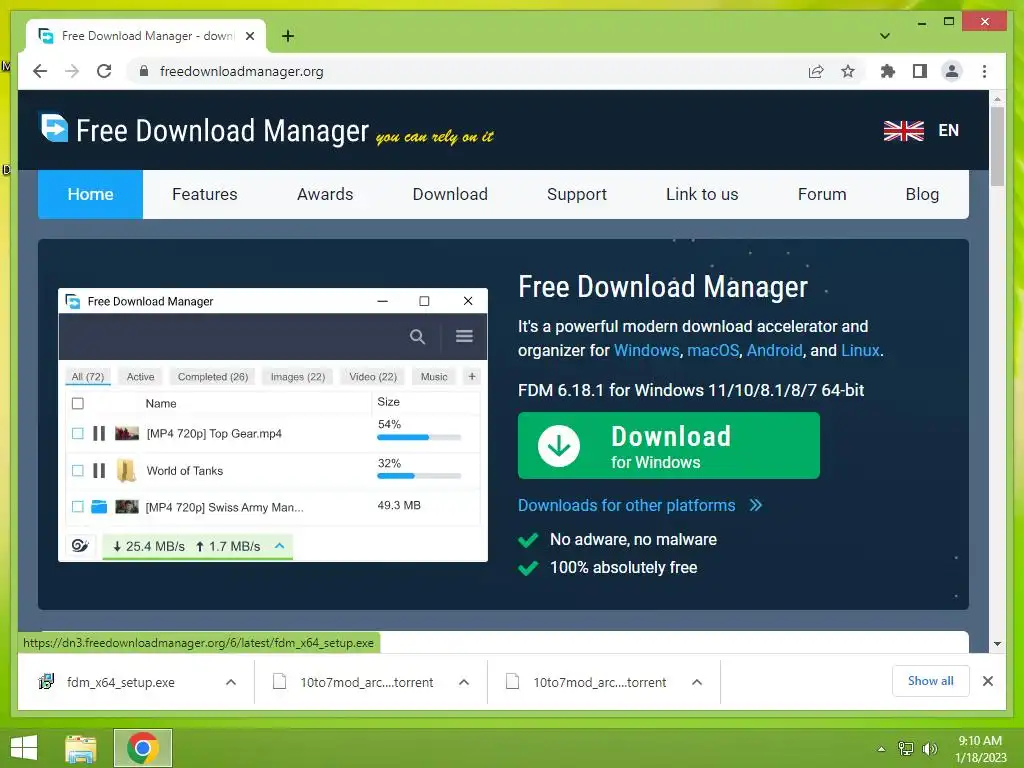
Task: Click the Free Download Manager logo icon
Action: pos(54,127)
